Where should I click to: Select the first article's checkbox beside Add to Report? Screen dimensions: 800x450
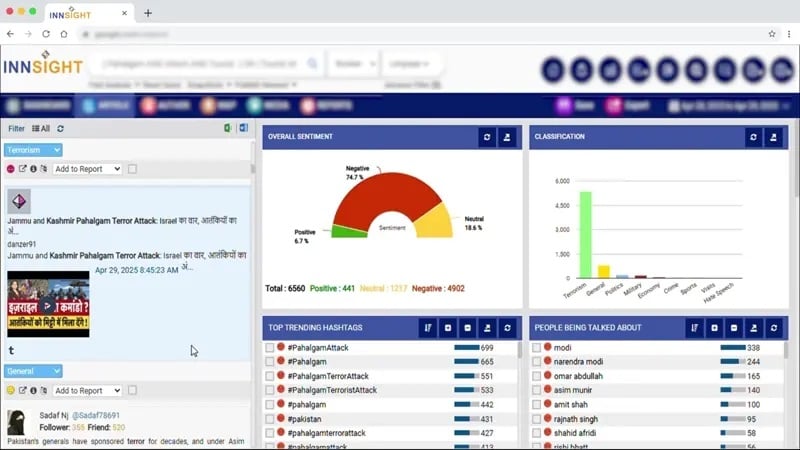coord(132,169)
